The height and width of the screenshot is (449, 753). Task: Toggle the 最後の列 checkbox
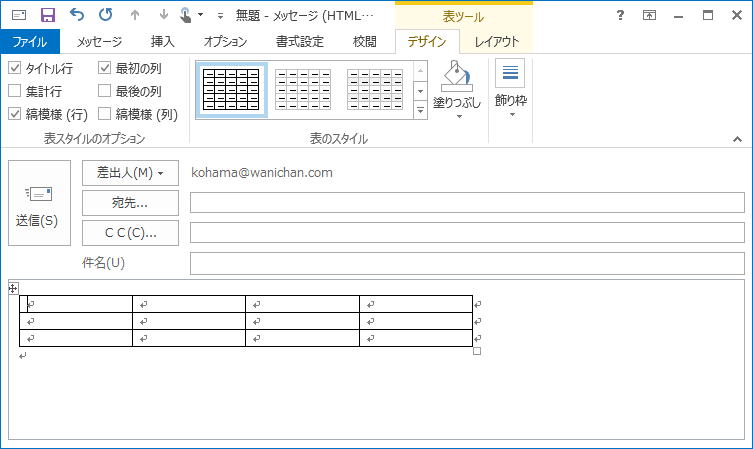point(105,91)
